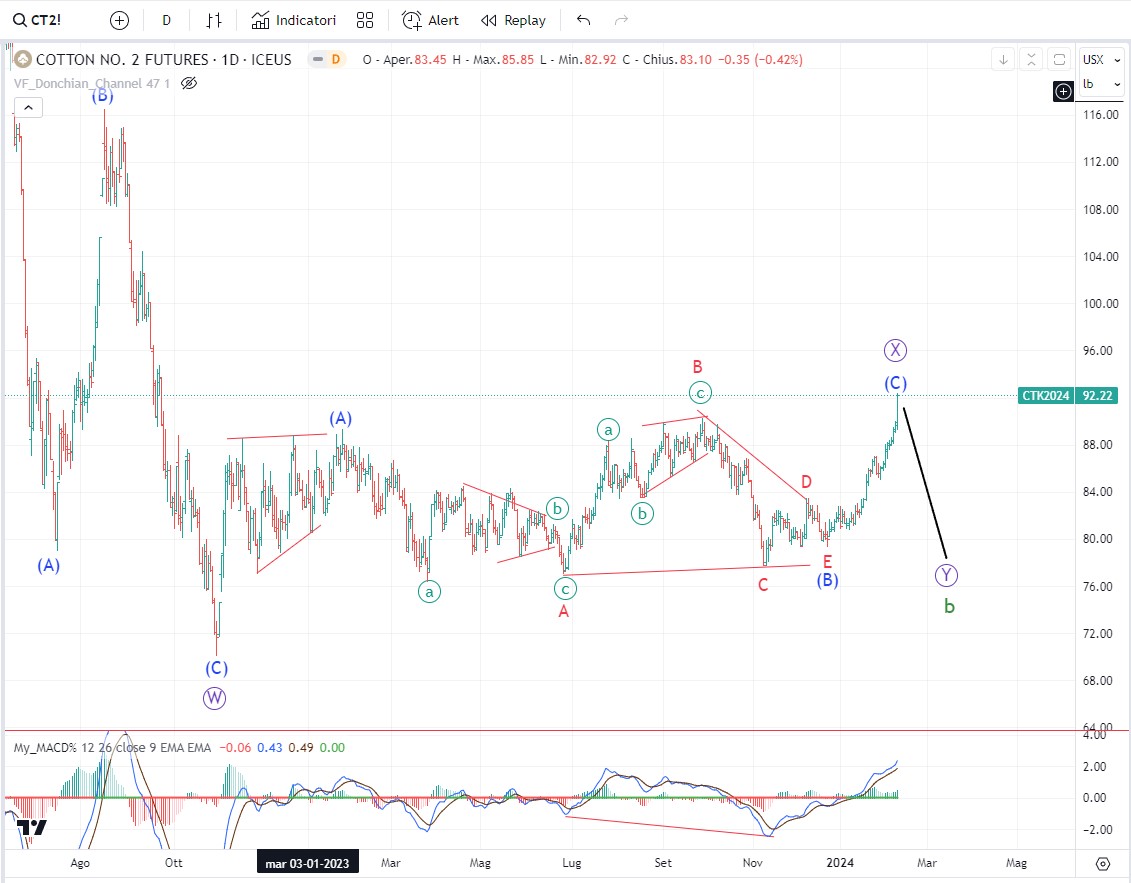Select the black projection trend line
Screen dimensions: 1131x883
(x=925, y=483)
